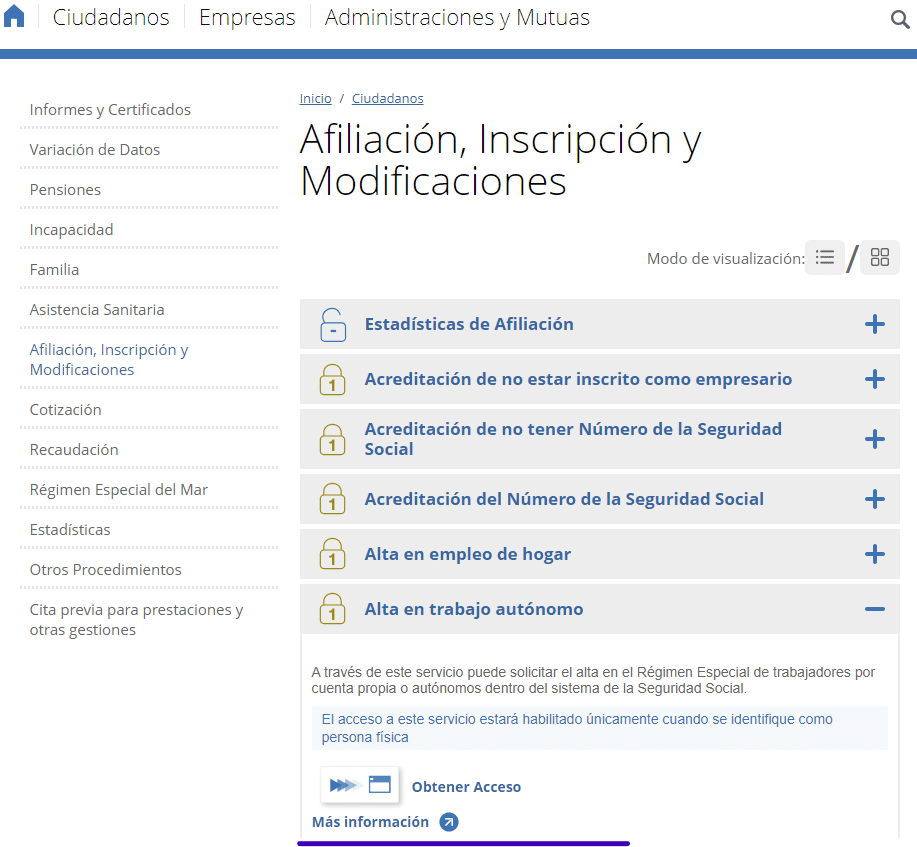Select Variación de Datos in sidebar
Screen dimensions: 917x847
pos(95,150)
